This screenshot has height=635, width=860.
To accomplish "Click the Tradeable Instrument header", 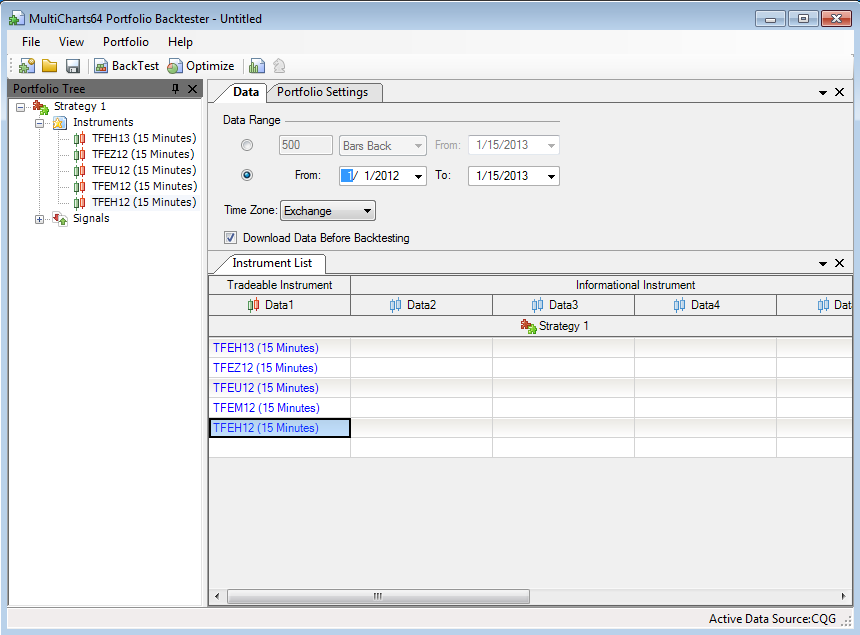I will point(279,285).
